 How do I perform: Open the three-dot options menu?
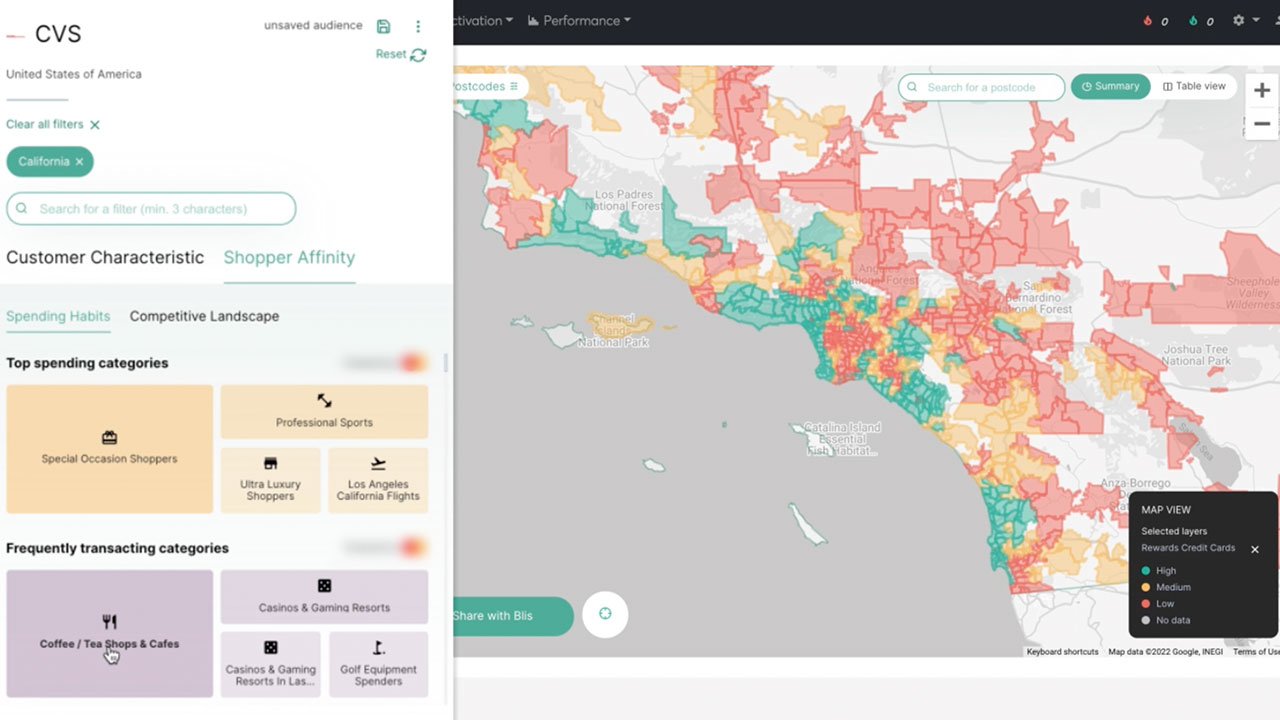click(x=418, y=26)
